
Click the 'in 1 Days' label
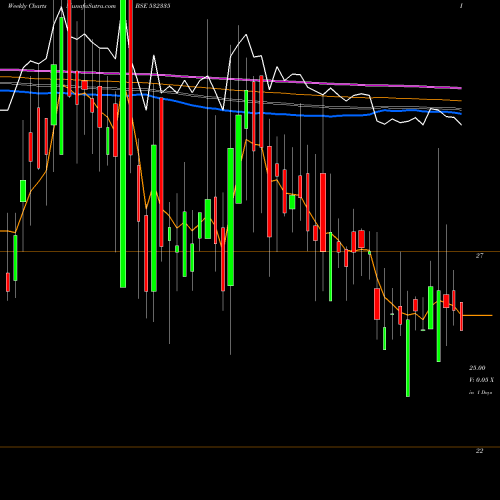coord(480,393)
